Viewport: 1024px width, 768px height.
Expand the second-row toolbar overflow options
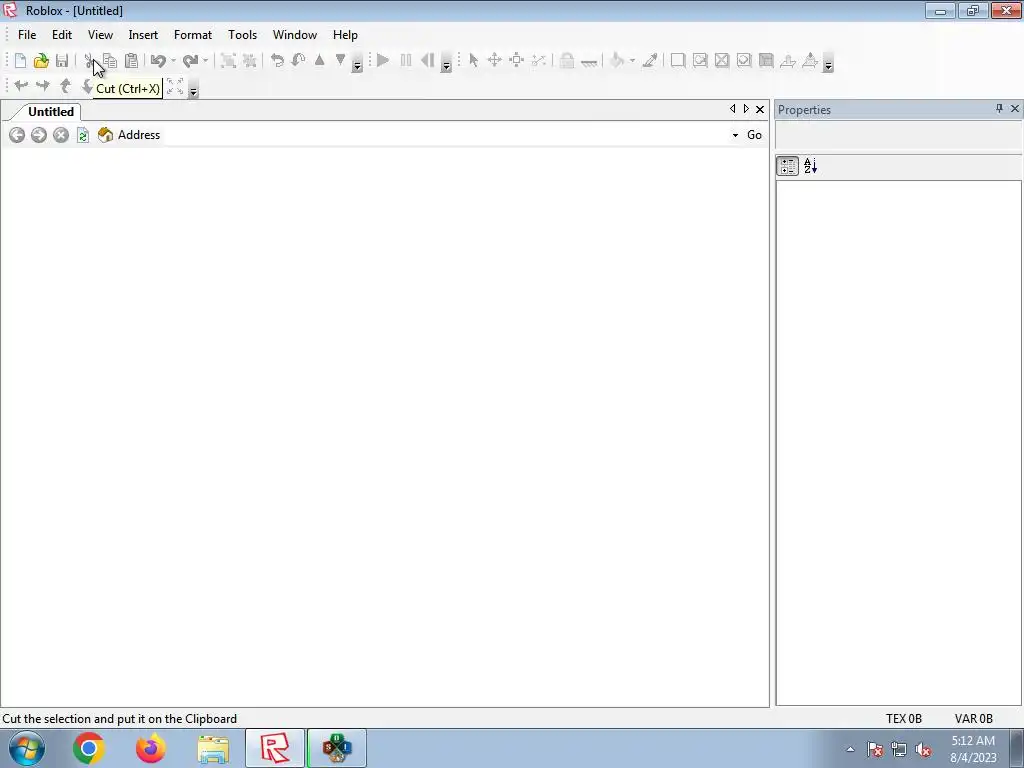click(193, 89)
